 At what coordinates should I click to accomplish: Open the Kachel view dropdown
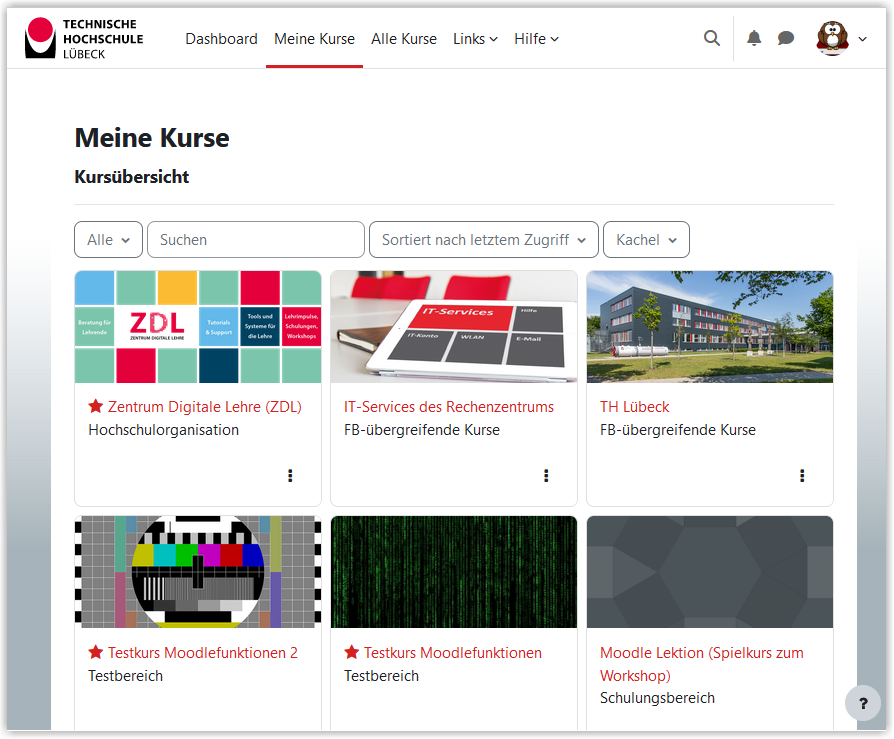646,239
